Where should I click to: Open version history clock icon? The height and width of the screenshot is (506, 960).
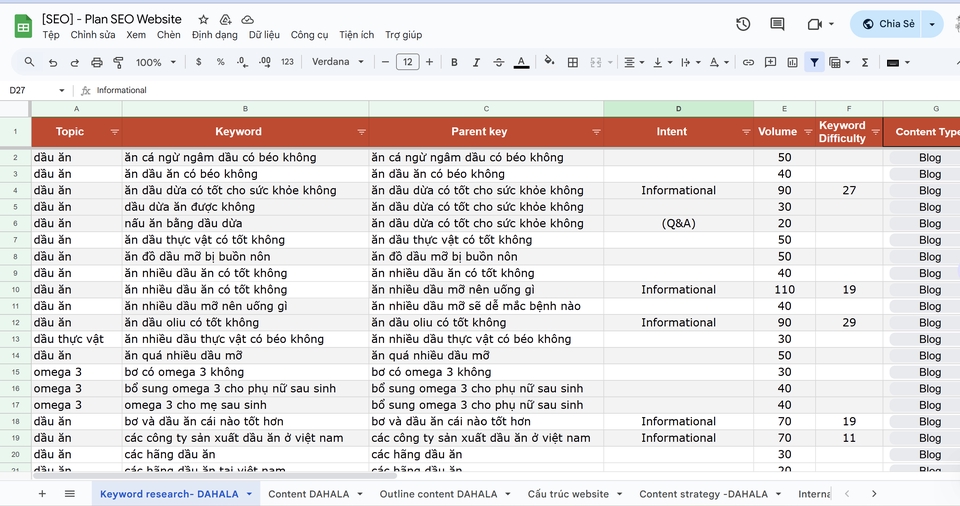tap(743, 25)
